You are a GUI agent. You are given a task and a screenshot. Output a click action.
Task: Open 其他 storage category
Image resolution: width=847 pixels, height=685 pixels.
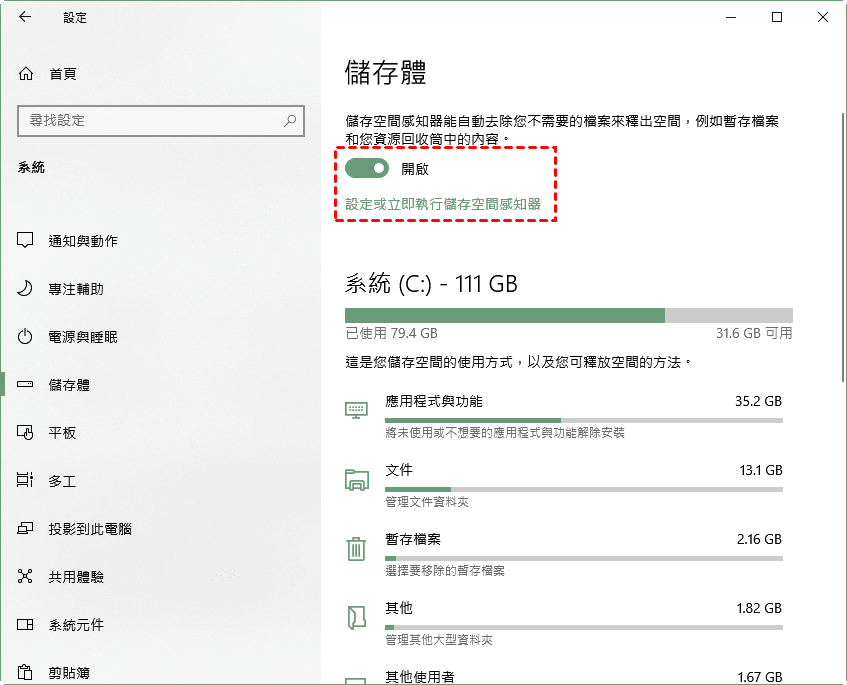399,608
